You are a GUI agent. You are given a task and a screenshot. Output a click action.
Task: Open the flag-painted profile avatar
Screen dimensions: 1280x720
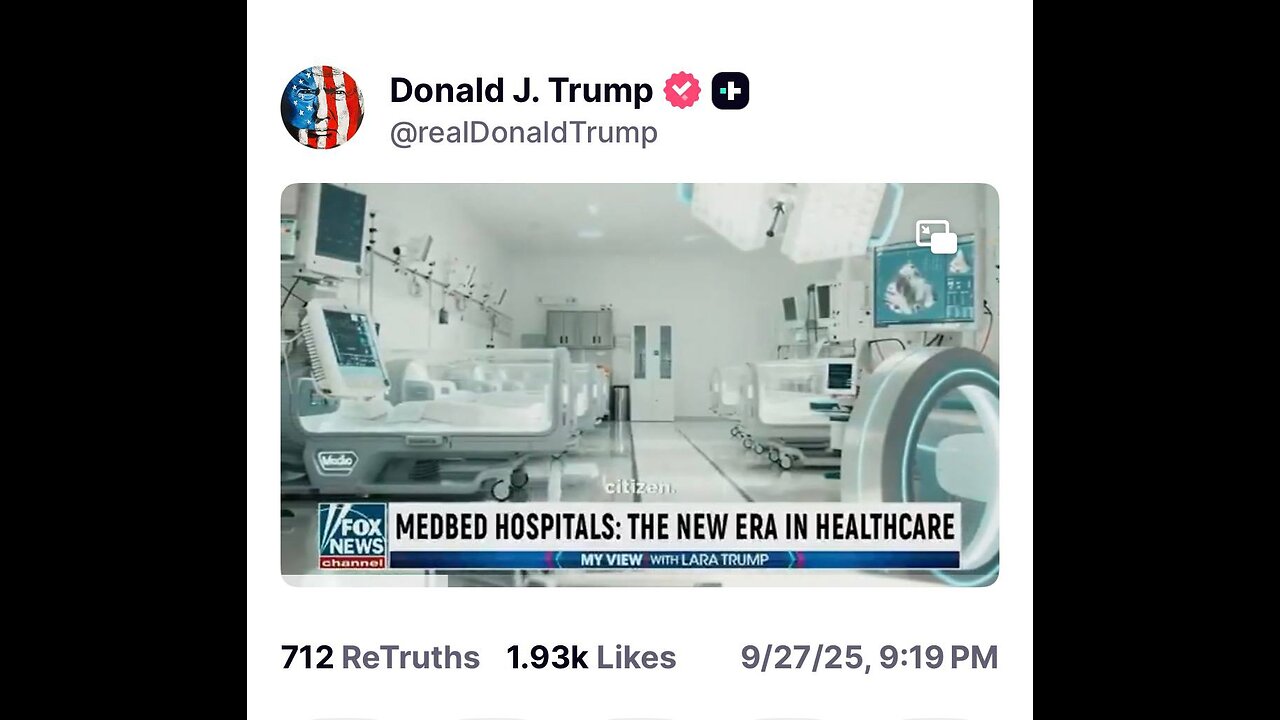322,107
